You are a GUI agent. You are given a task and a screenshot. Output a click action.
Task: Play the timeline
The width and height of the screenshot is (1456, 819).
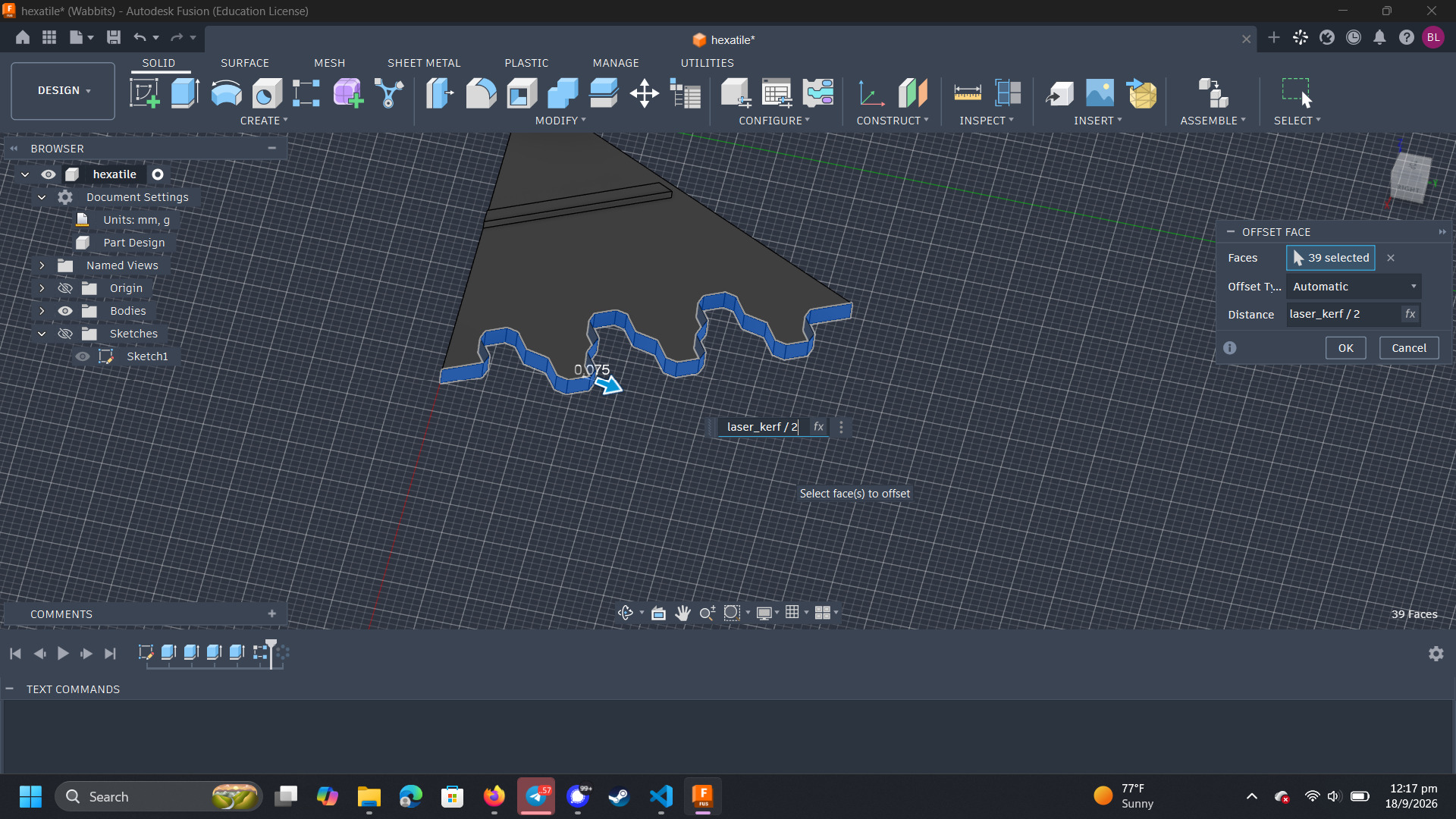63,653
